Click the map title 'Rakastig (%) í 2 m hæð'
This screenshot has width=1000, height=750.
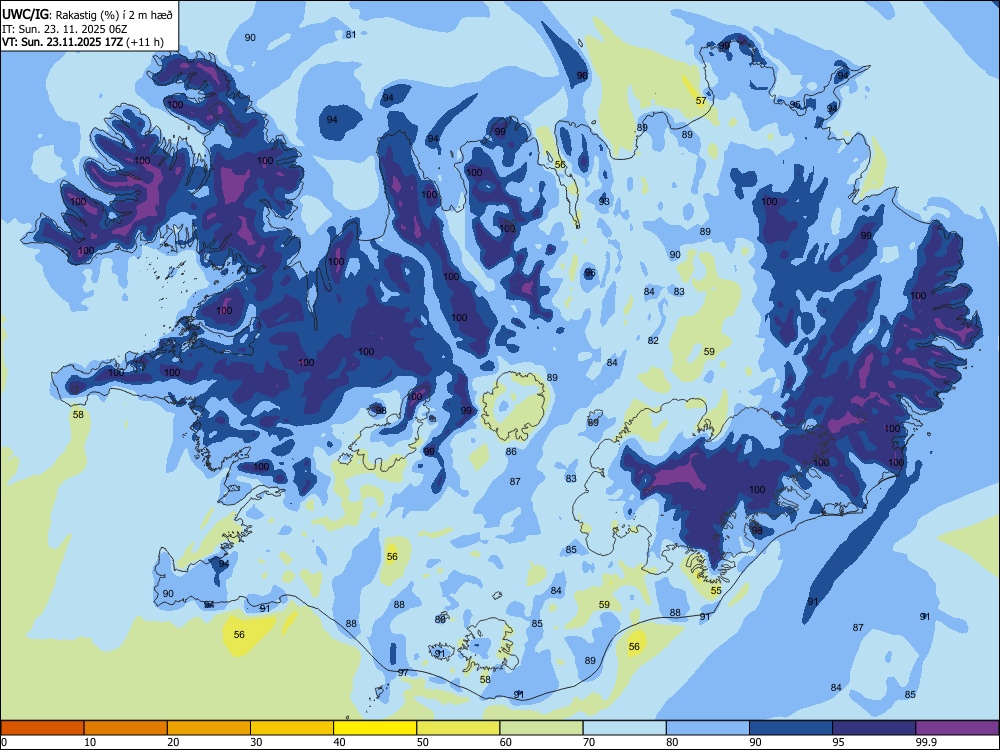point(114,15)
